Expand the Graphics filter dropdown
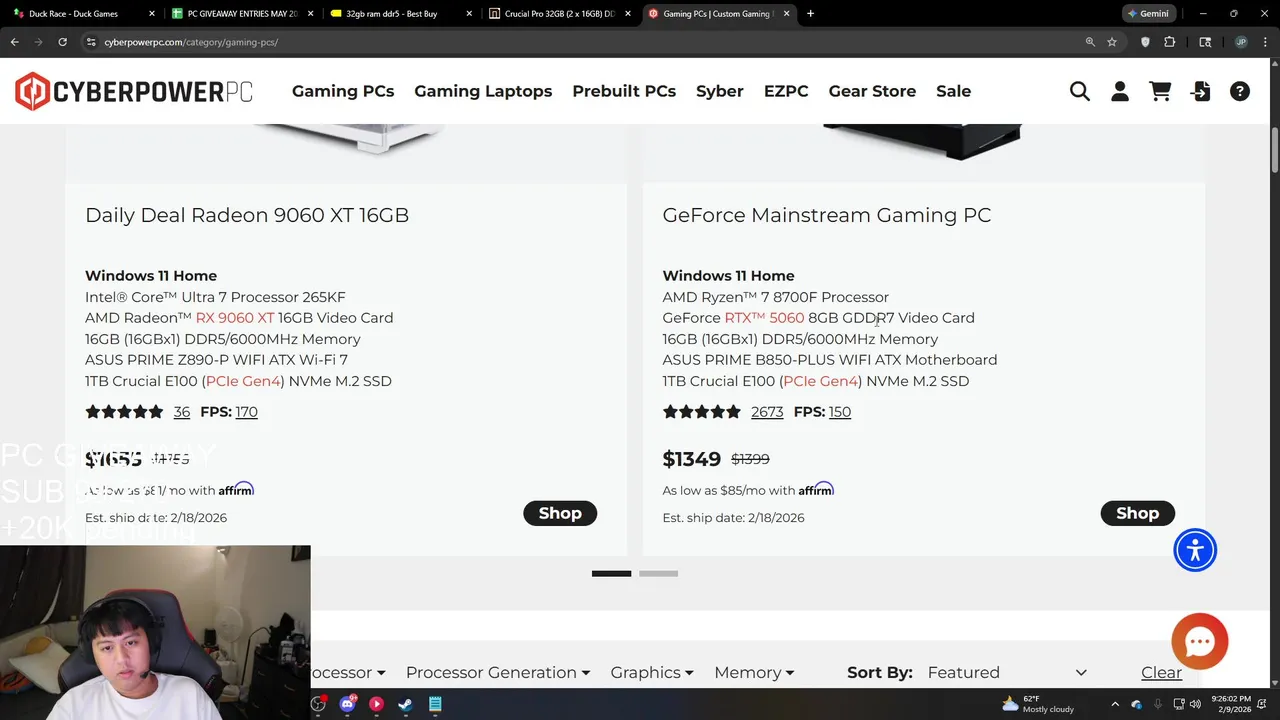This screenshot has height=720, width=1280. coord(652,673)
